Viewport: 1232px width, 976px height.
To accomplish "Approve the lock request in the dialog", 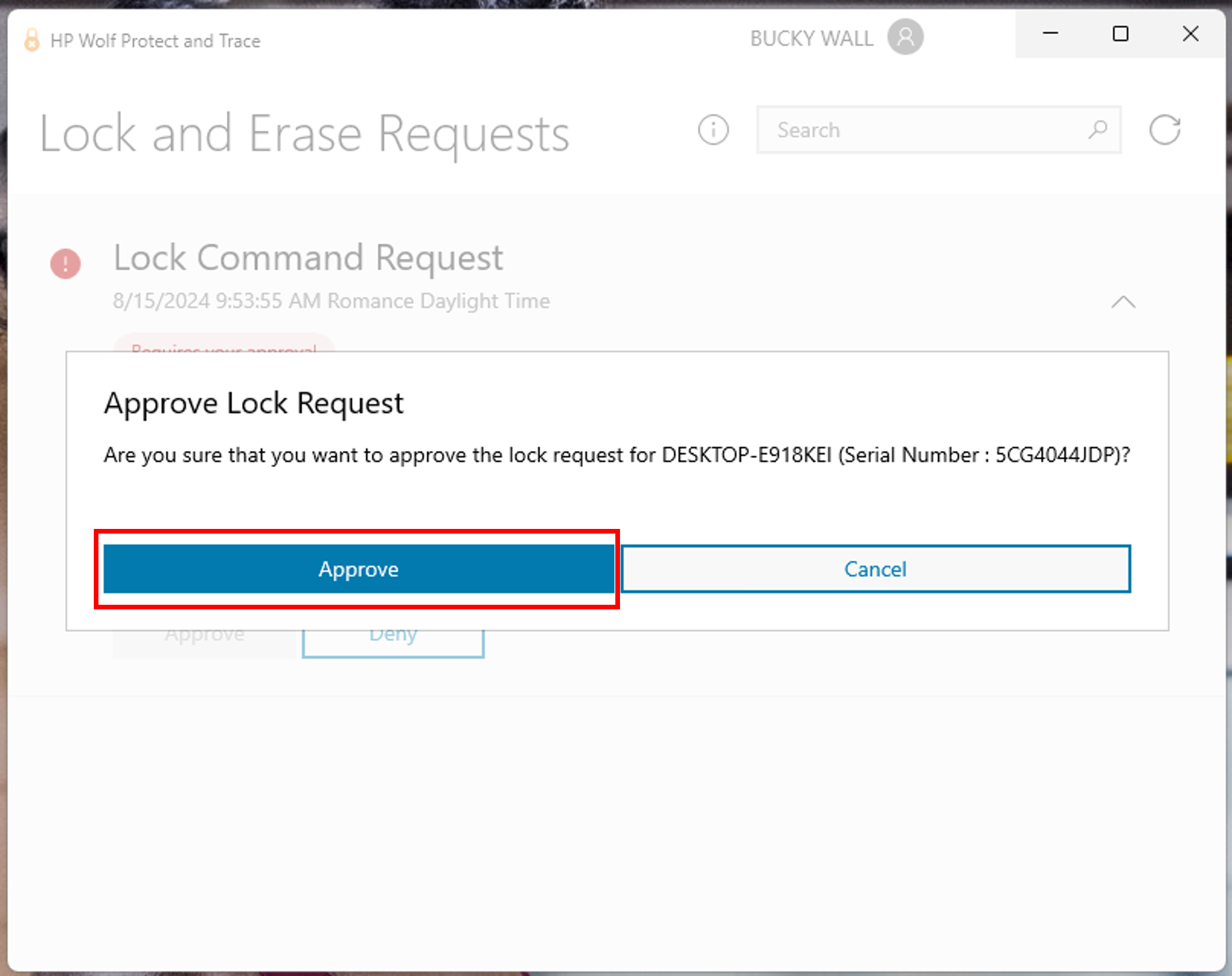I will (358, 569).
